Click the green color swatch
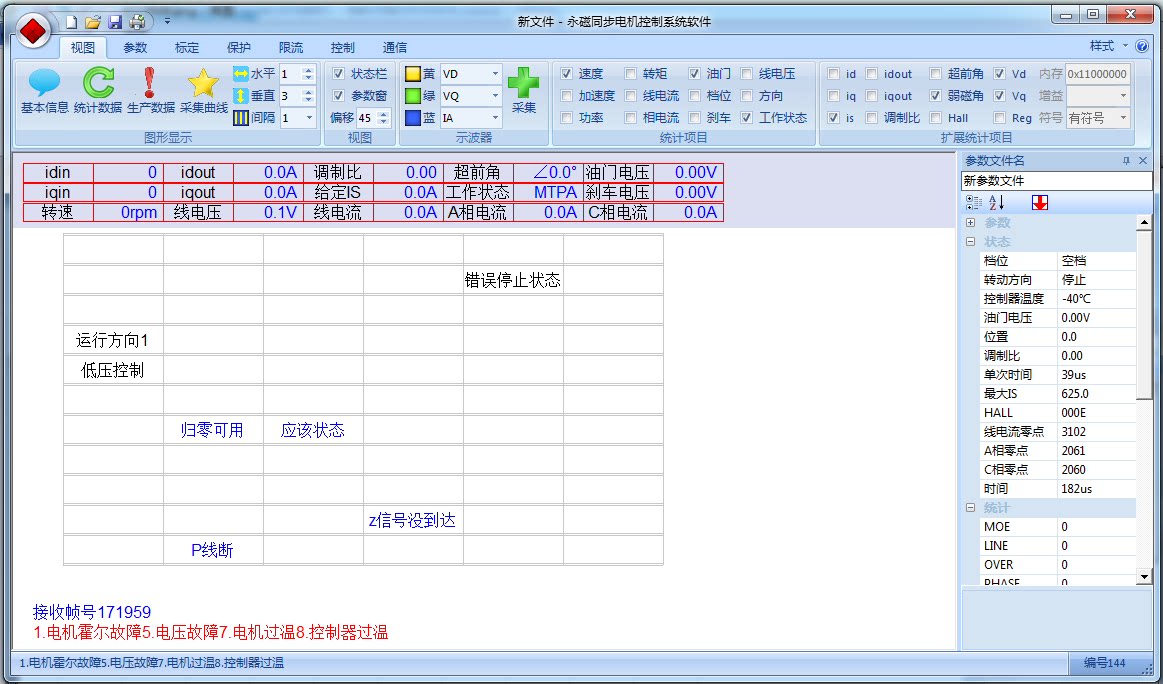Image resolution: width=1163 pixels, height=684 pixels. click(x=412, y=96)
